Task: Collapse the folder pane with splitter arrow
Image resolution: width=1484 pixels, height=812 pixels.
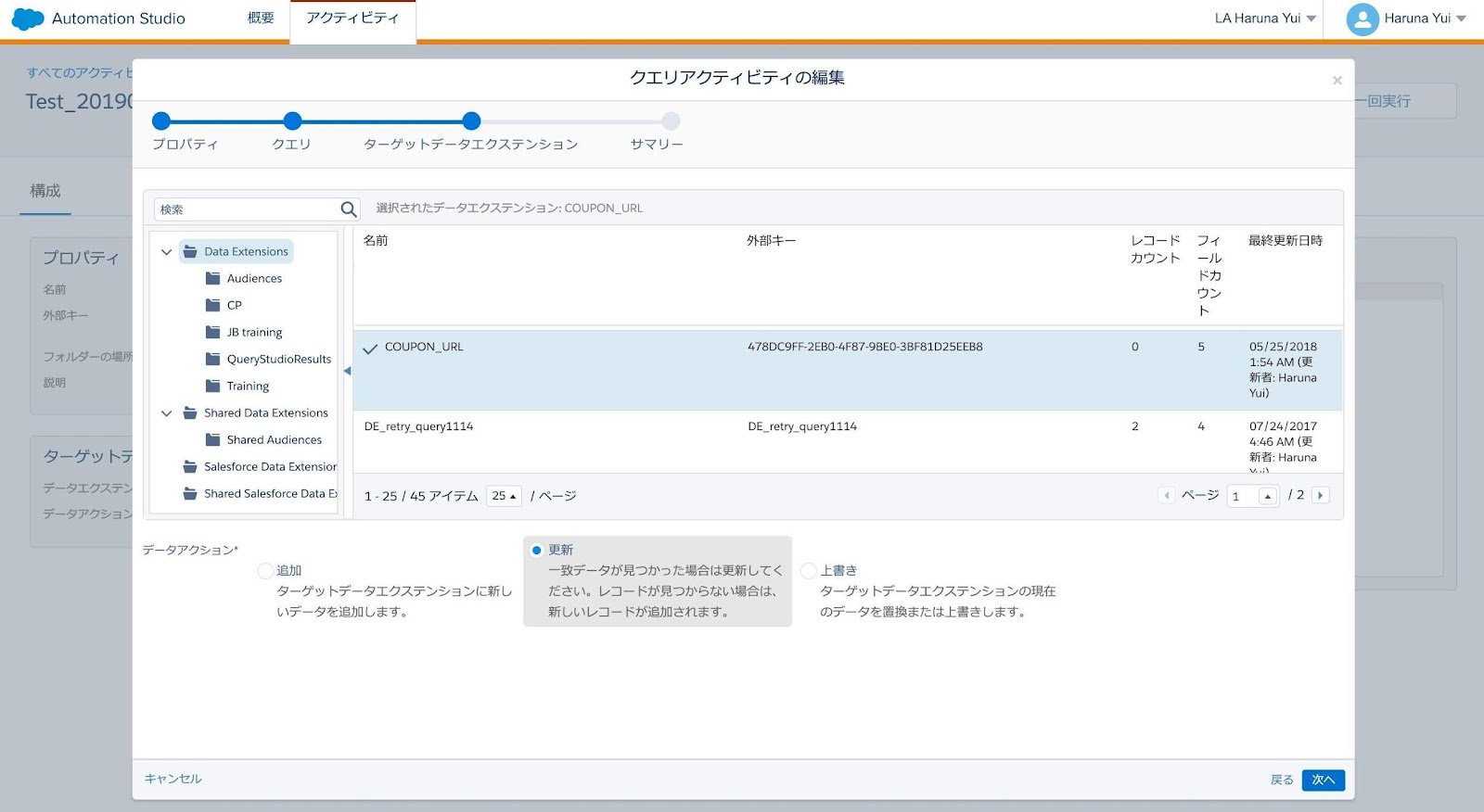Action: pyautogui.click(x=348, y=371)
